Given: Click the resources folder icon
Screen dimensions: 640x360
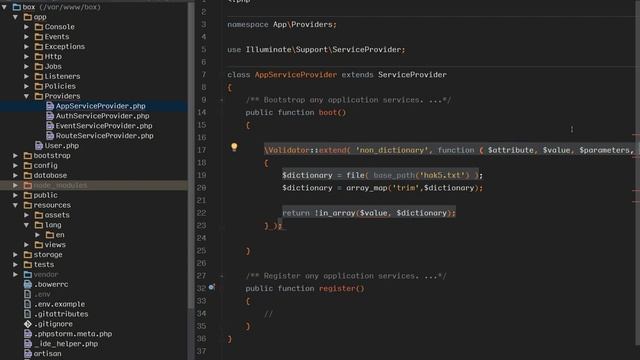Looking at the screenshot, I should point(28,205).
